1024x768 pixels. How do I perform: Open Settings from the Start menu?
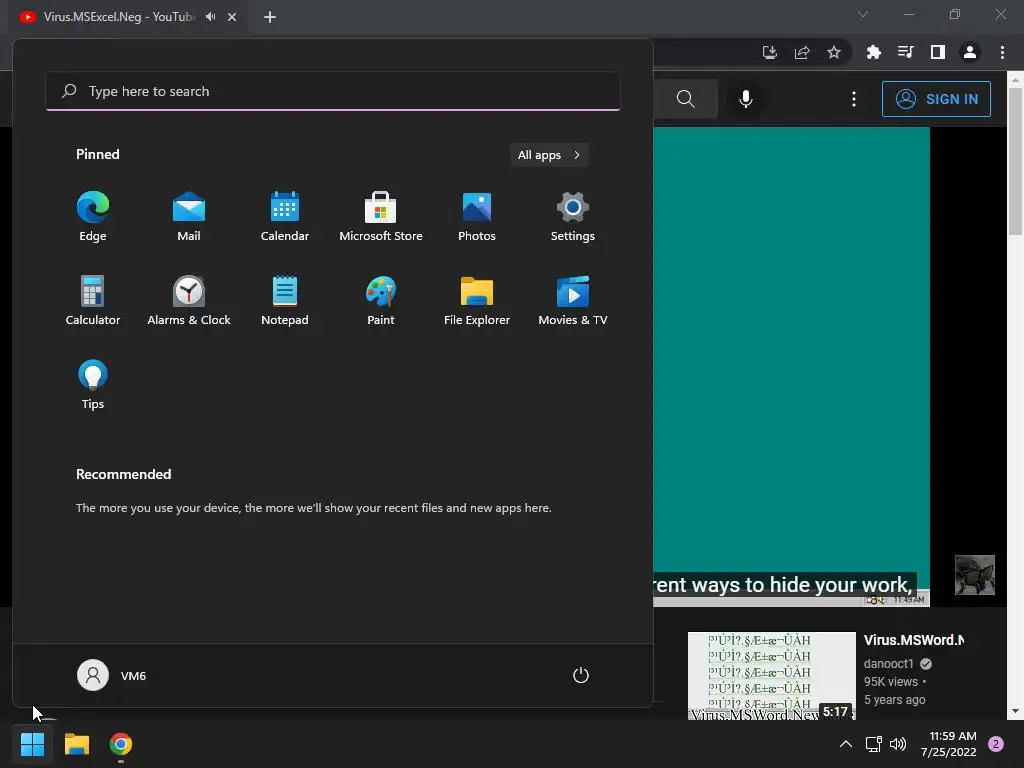tap(573, 216)
